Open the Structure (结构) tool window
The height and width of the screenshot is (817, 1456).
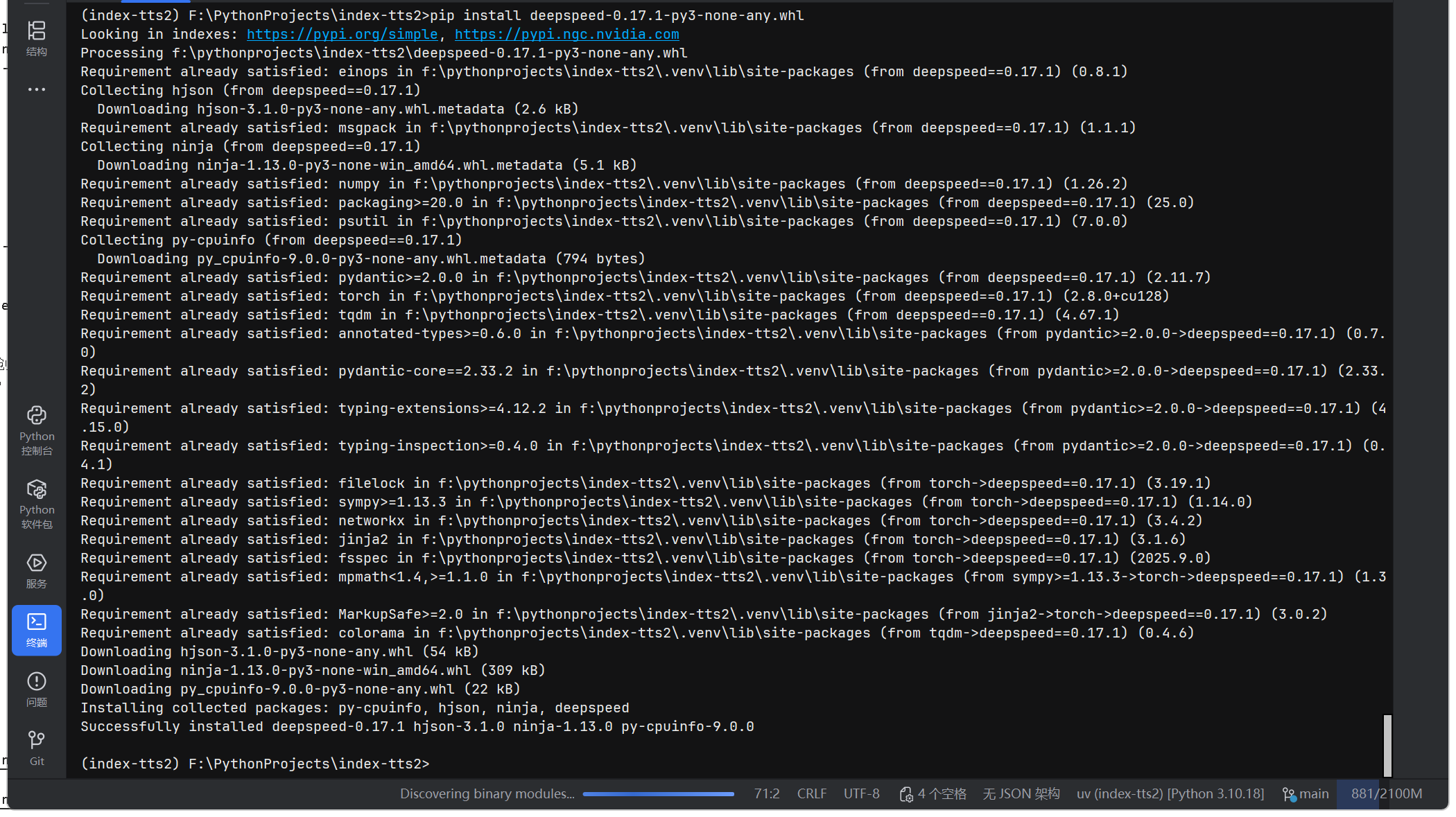tap(36, 38)
